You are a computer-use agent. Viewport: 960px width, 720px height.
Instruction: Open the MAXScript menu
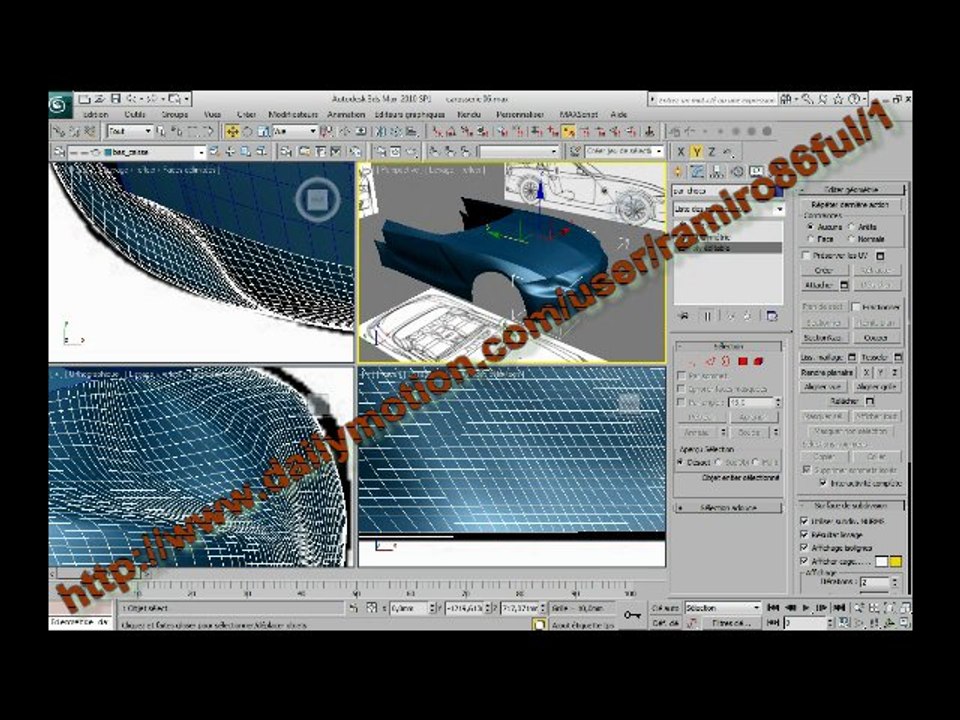click(x=579, y=114)
